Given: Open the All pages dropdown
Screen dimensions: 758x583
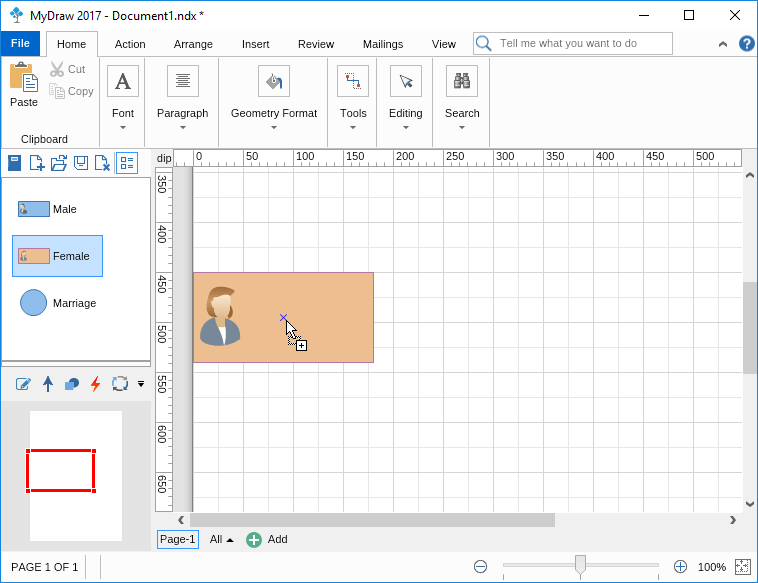Looking at the screenshot, I should (x=221, y=539).
